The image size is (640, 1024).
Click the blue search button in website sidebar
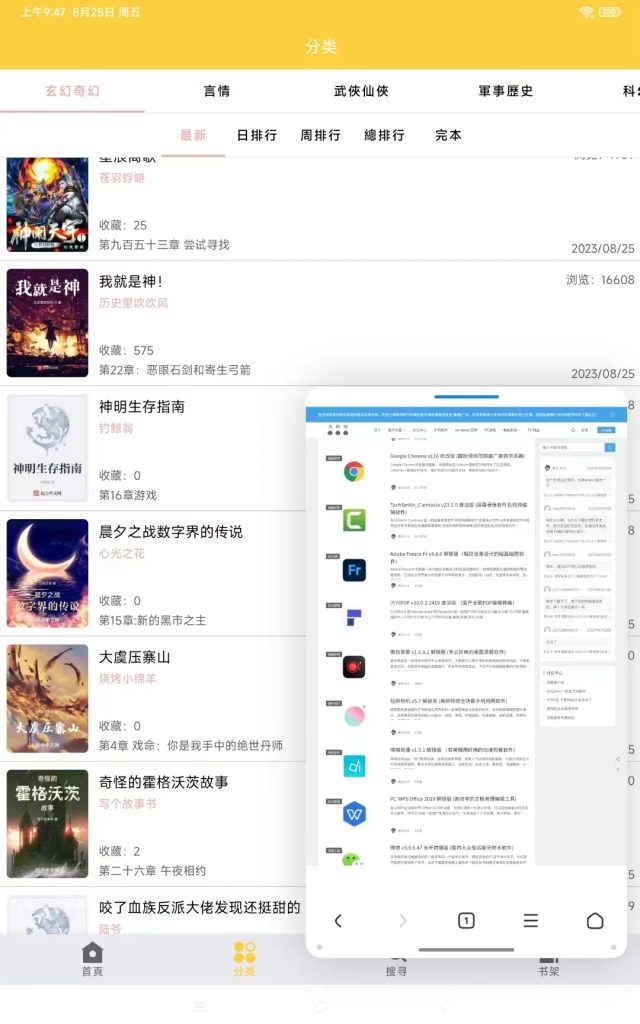609,447
